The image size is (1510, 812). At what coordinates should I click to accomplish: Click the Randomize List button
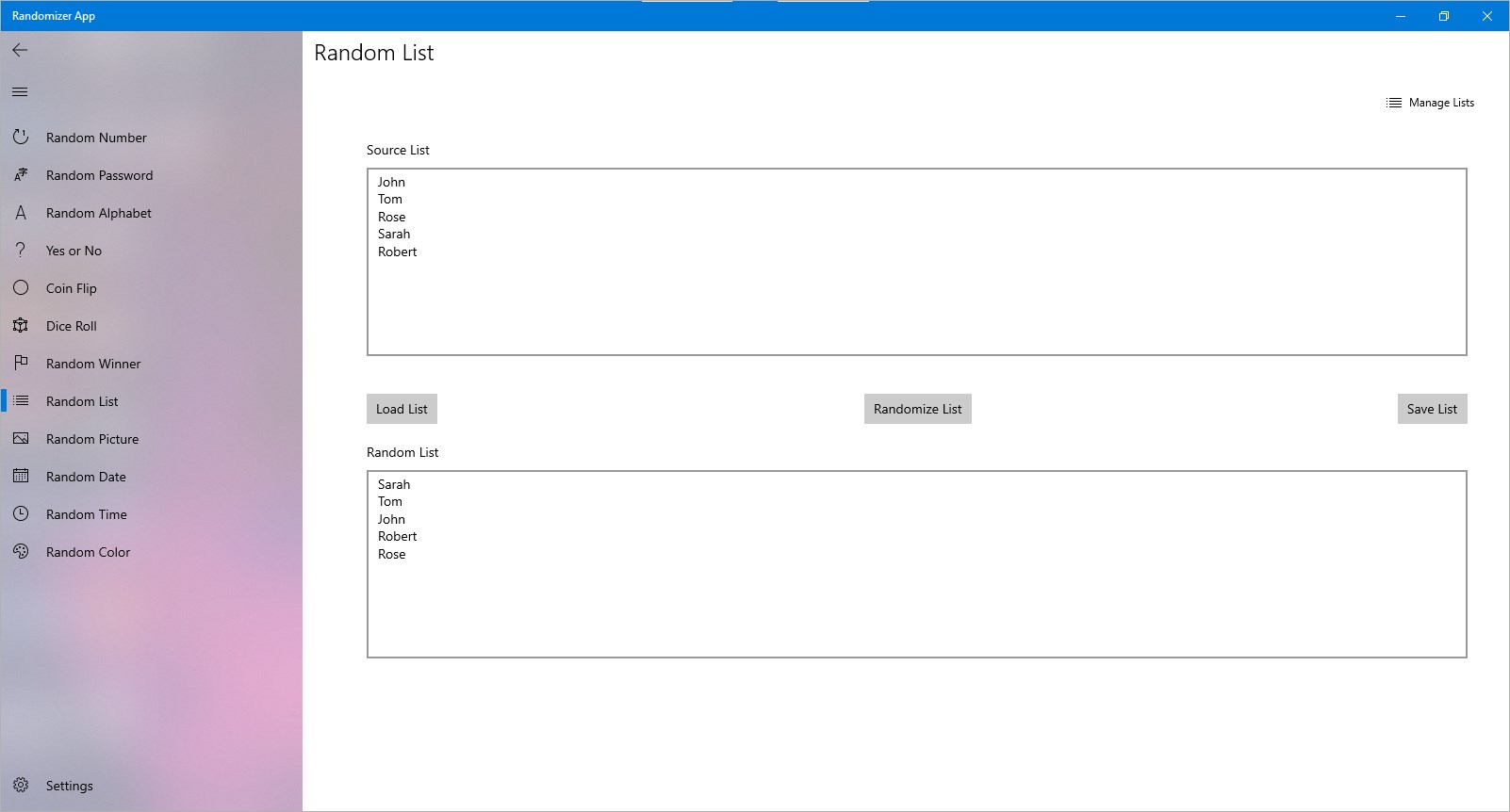click(x=918, y=409)
